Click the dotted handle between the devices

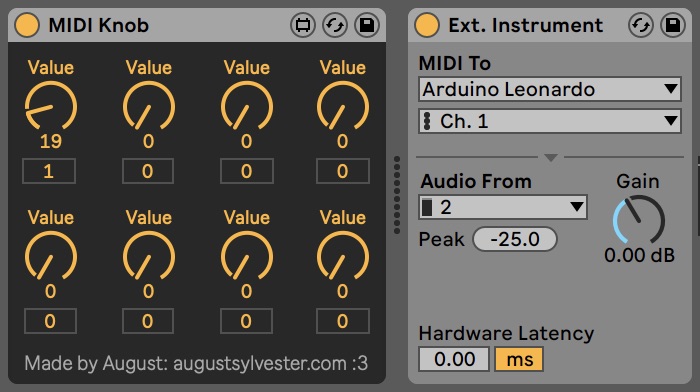pos(397,195)
